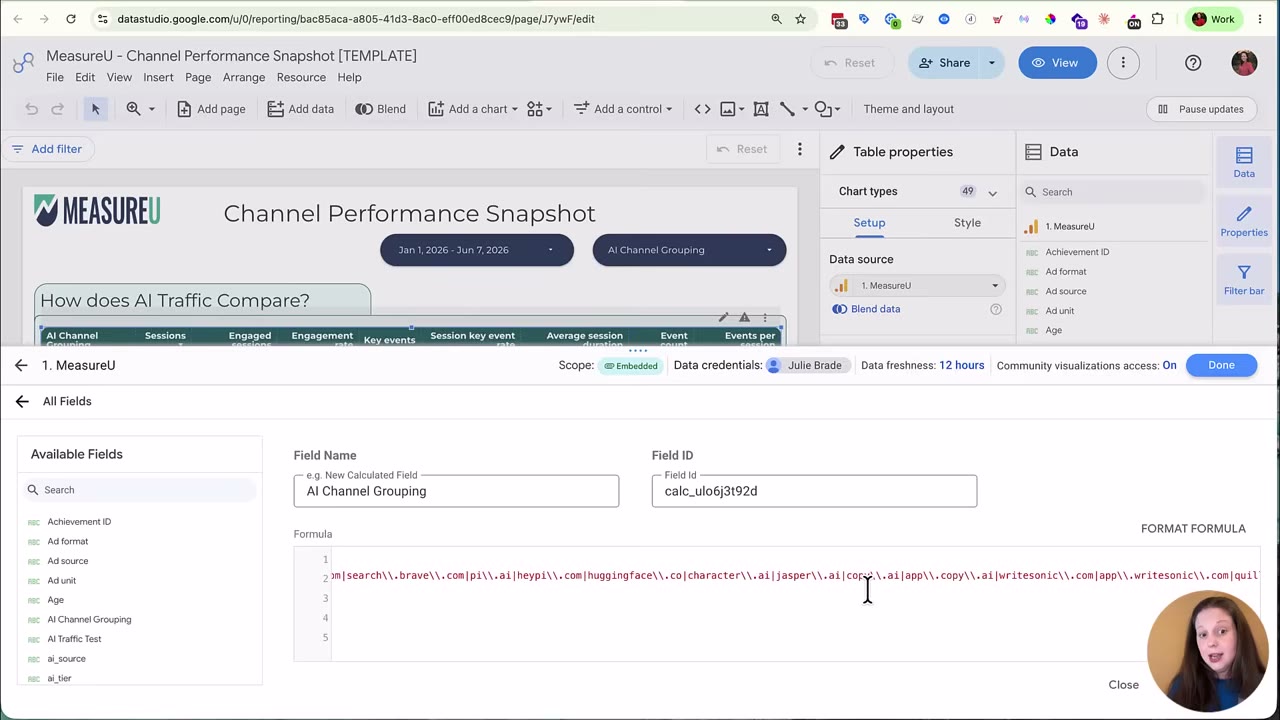Open the browser extensions puzzle icon
Screen dimensions: 1280x720
tap(1157, 19)
